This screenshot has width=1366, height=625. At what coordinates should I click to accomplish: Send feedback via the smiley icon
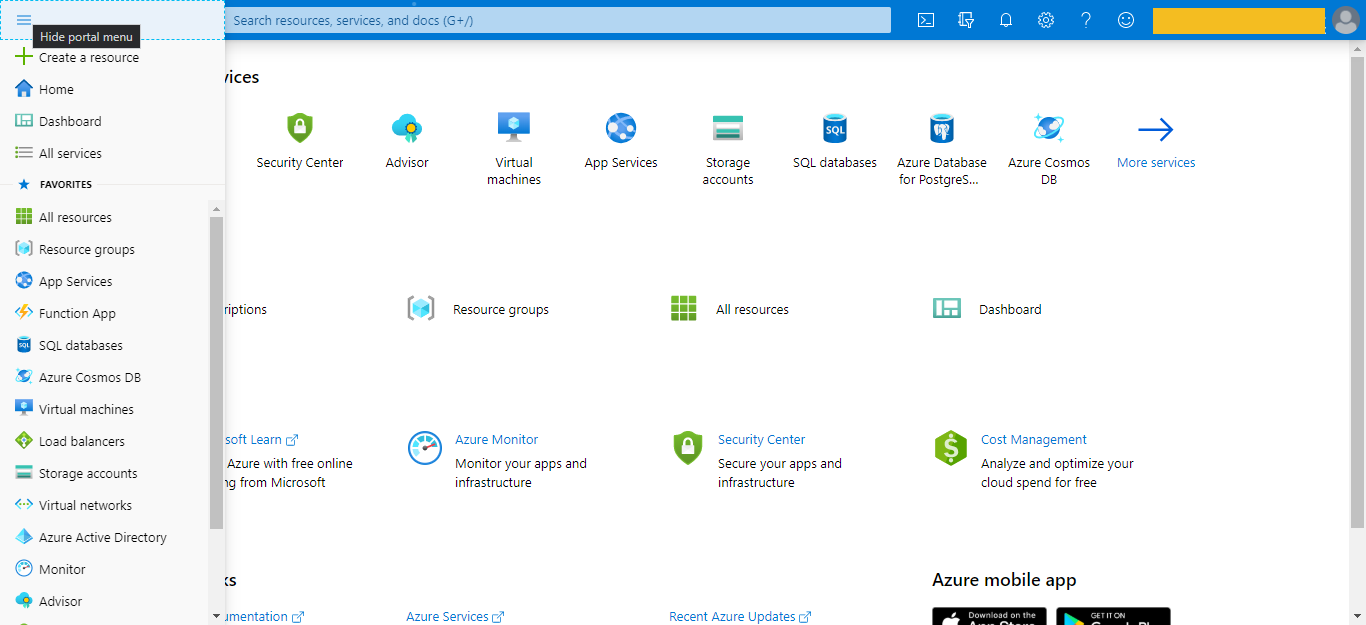click(x=1125, y=19)
